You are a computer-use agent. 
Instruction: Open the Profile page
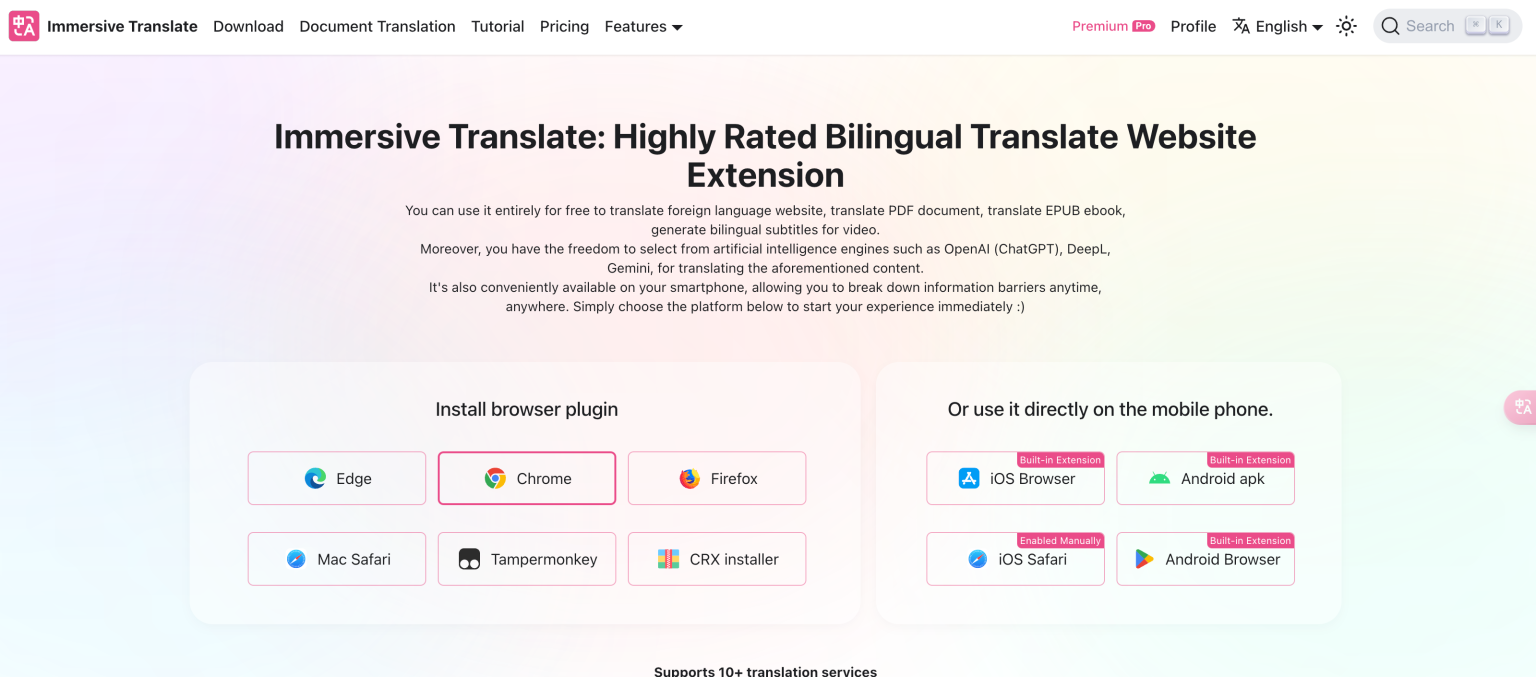point(1193,27)
